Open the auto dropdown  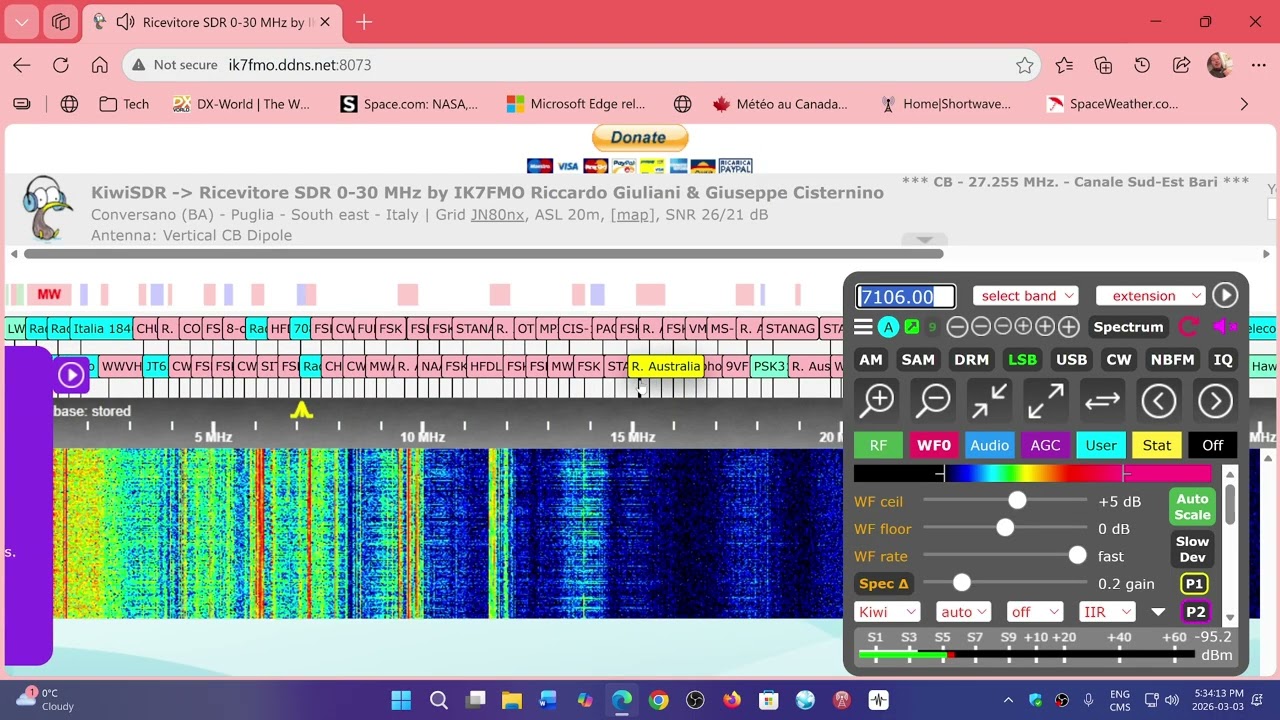[963, 612]
